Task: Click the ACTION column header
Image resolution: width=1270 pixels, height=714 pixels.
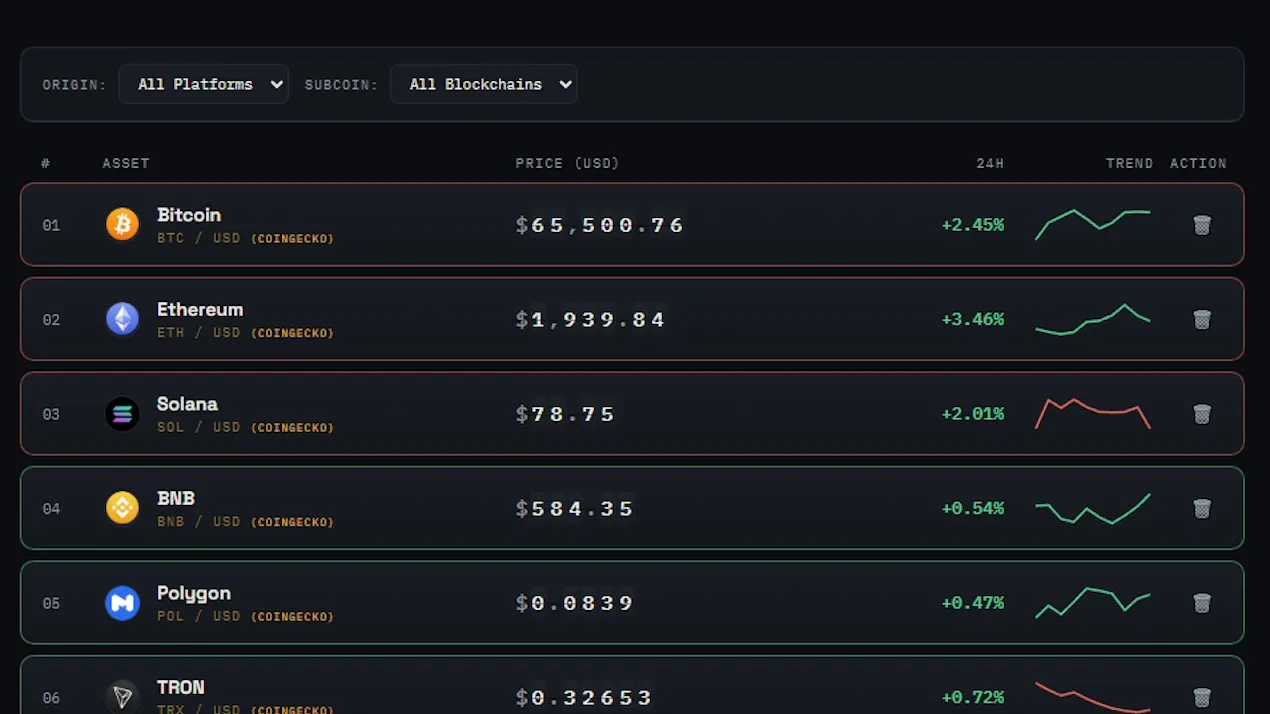Action: pos(1198,163)
